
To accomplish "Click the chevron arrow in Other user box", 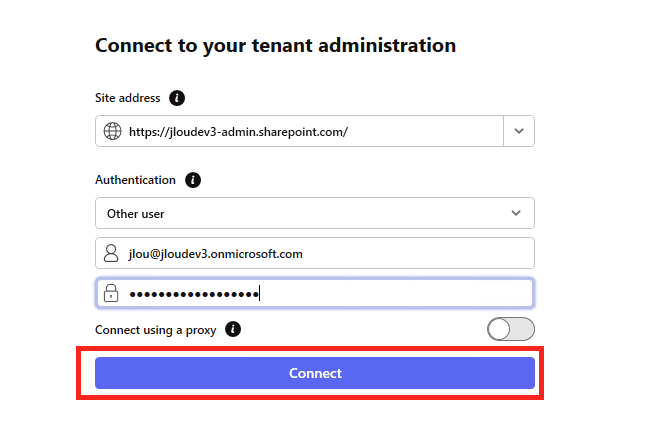I will click(x=516, y=213).
